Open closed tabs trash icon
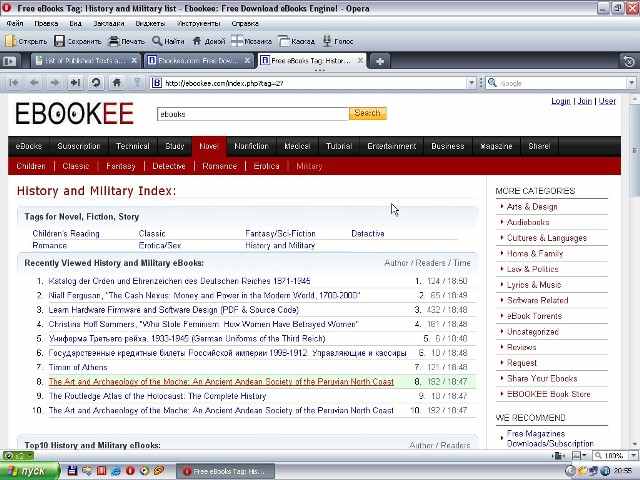 point(629,61)
